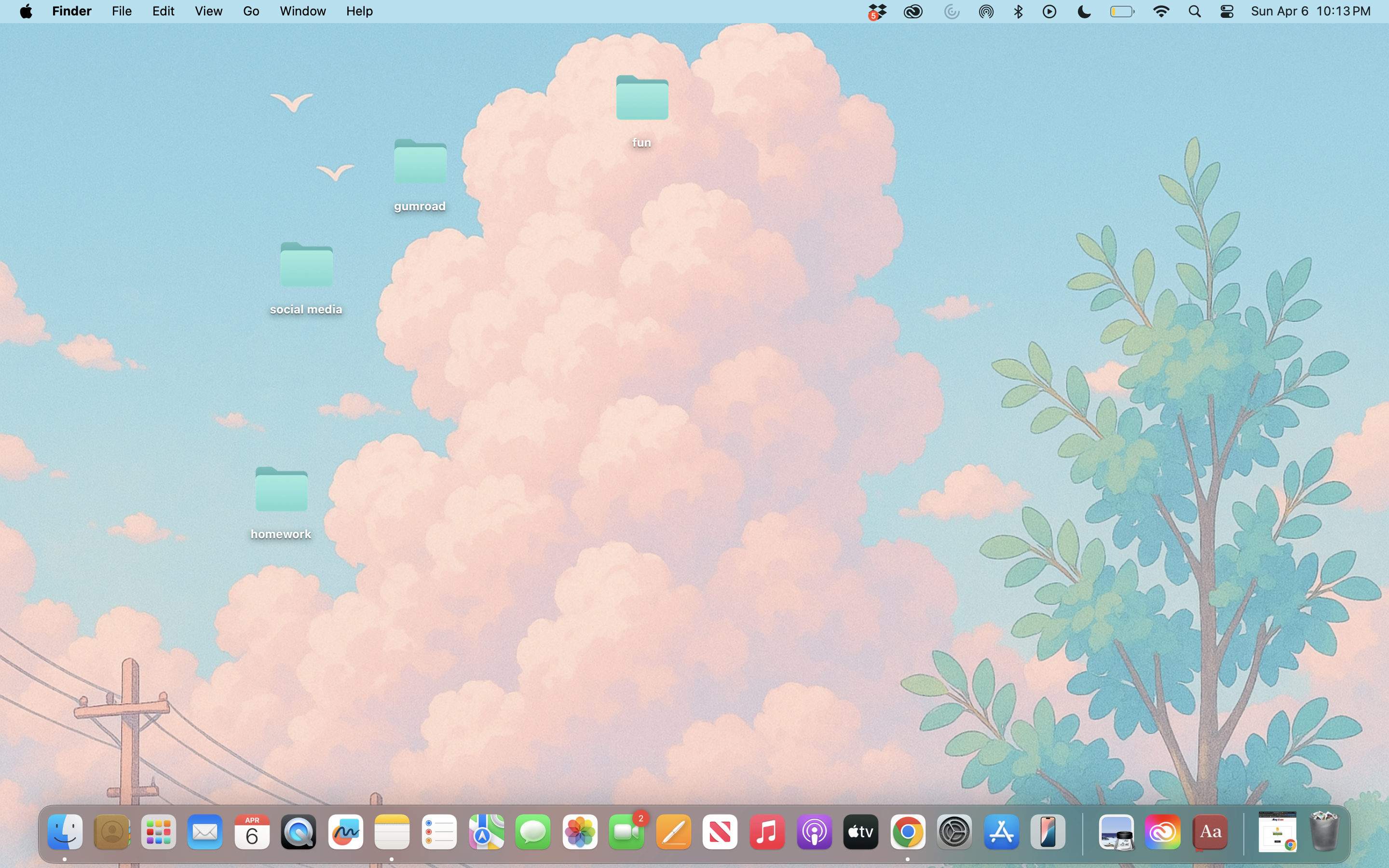Open Spotlight search magnifier

coord(1195,12)
